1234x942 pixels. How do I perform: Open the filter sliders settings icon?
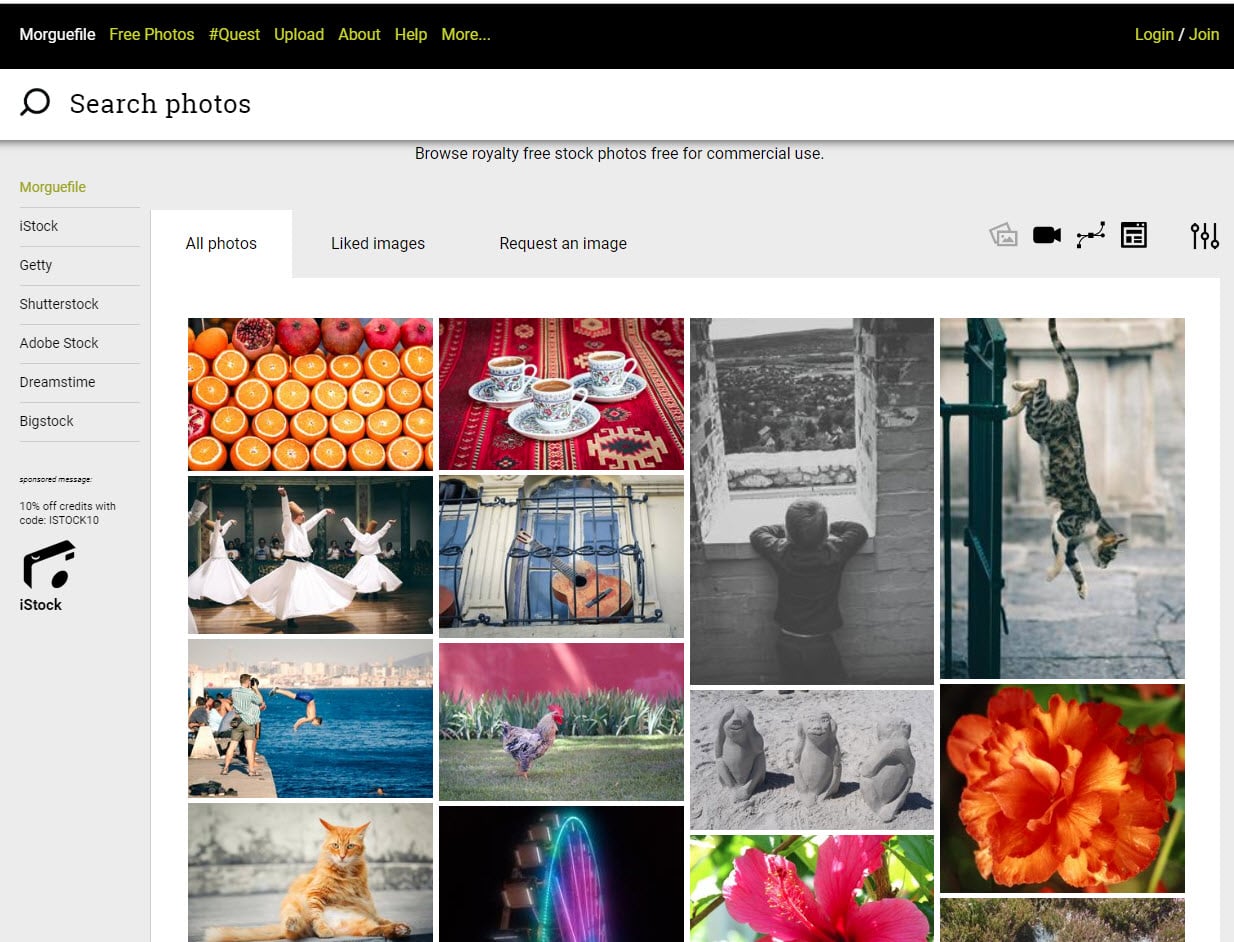[x=1204, y=235]
